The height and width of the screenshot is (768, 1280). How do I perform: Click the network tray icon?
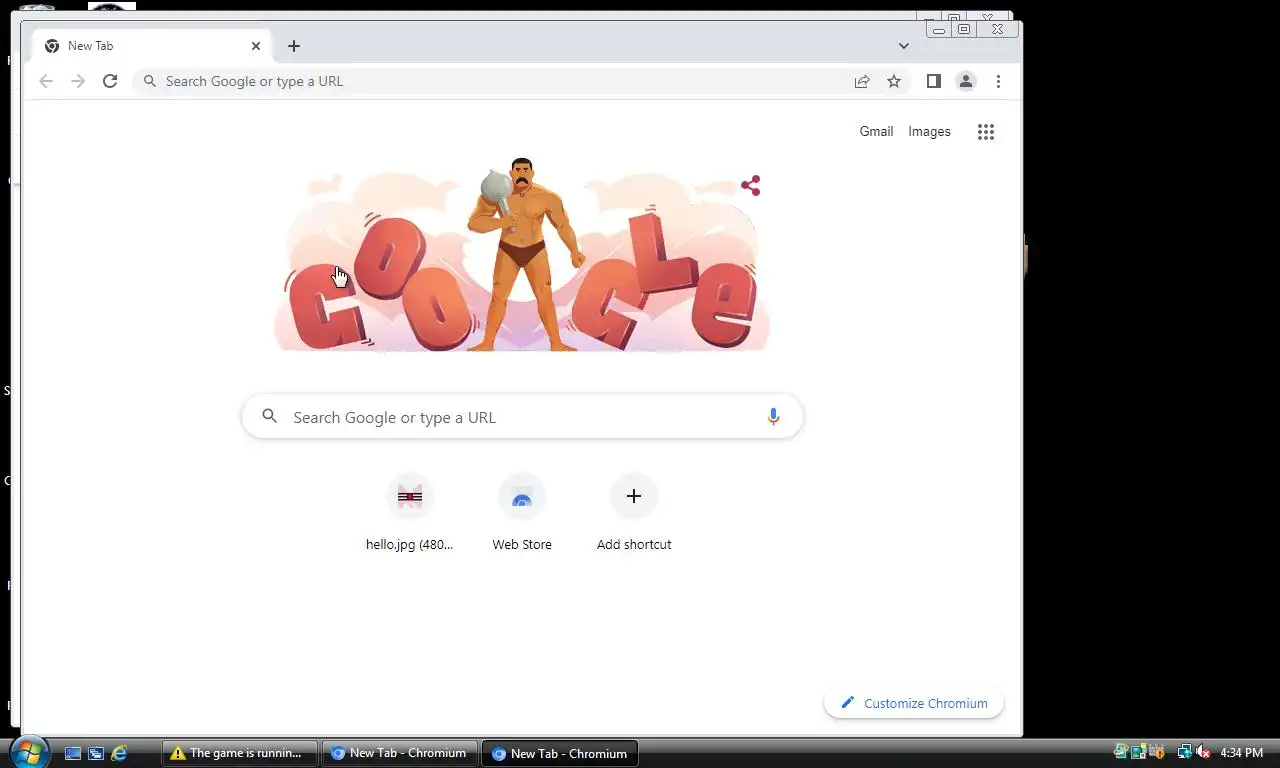(1184, 752)
